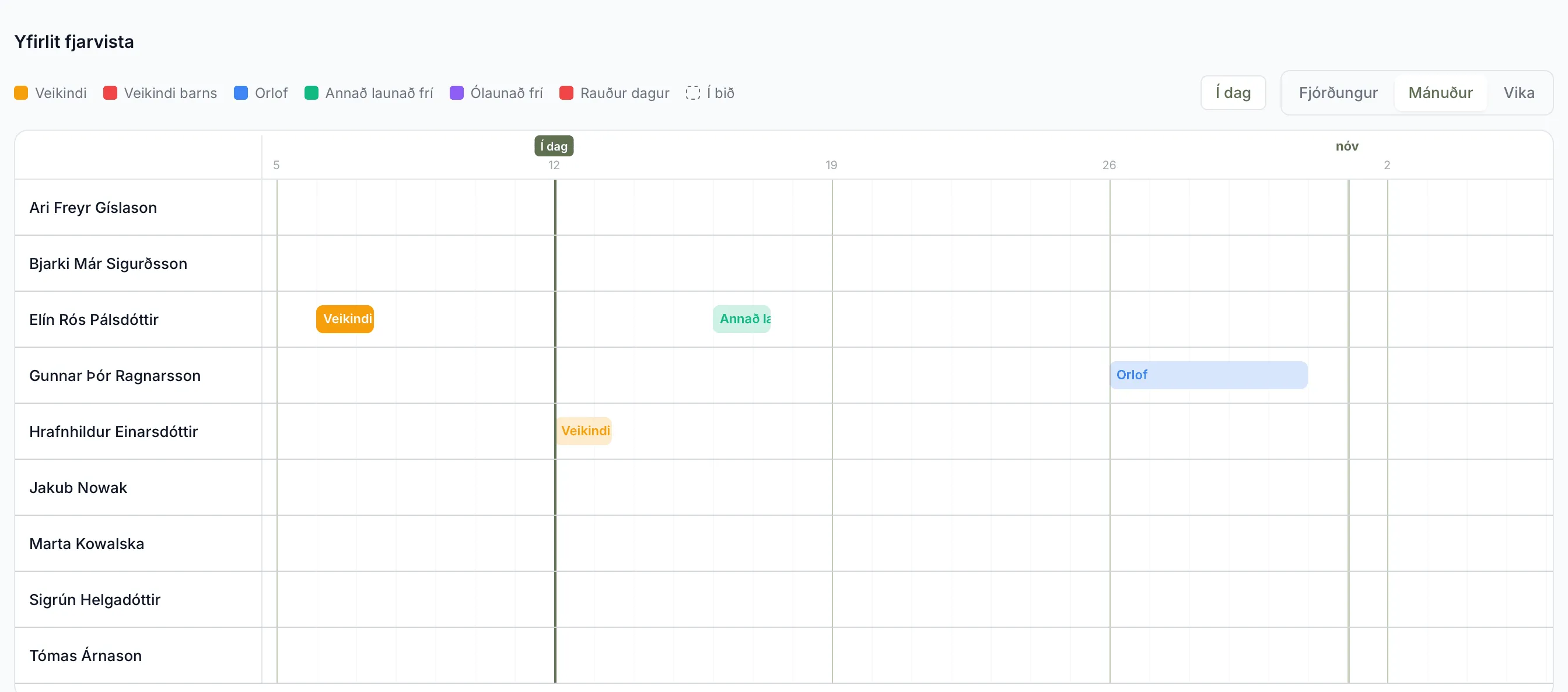Click the blue Orlof legend swatch
This screenshot has width=1568, height=692.
coord(241,93)
